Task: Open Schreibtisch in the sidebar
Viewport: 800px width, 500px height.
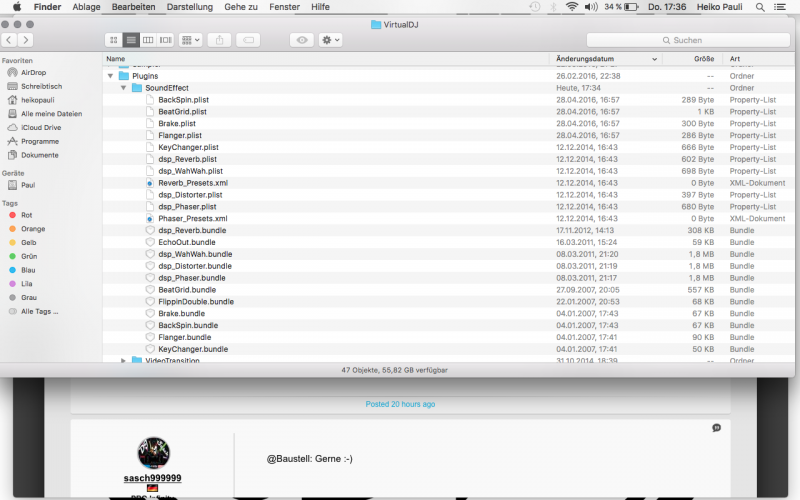Action: tap(41, 86)
